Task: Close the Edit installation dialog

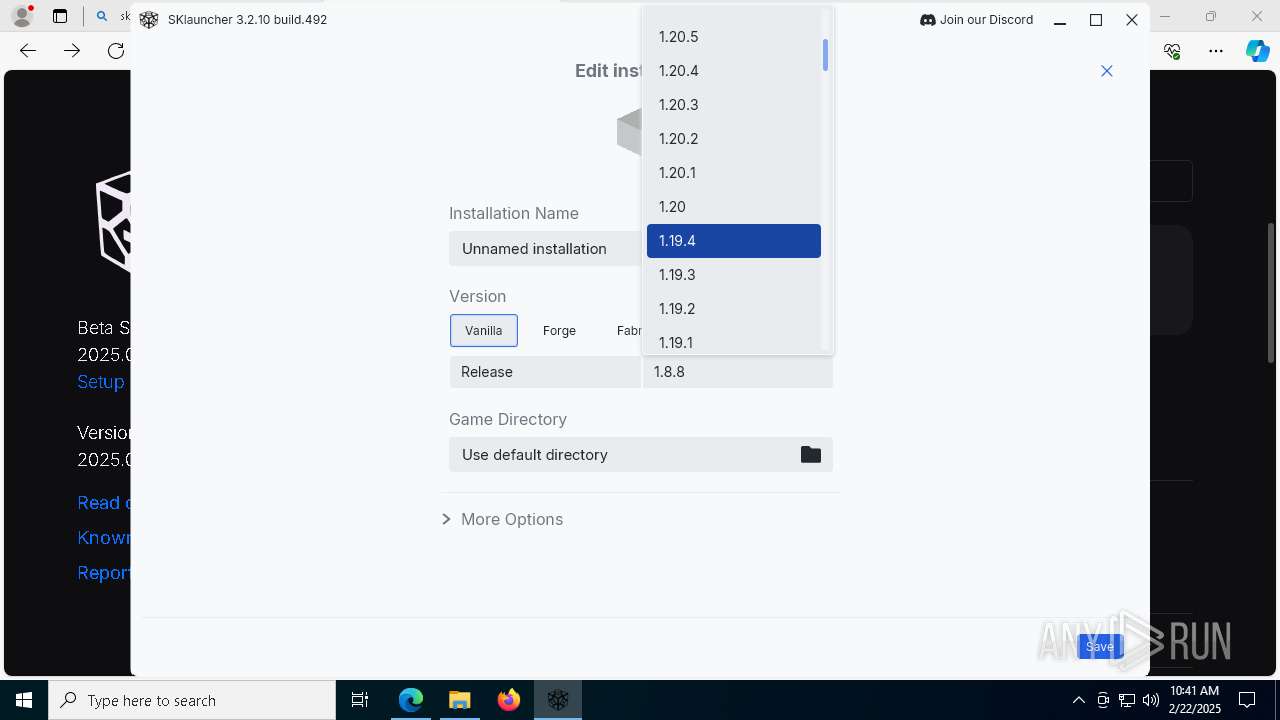Action: point(1107,71)
